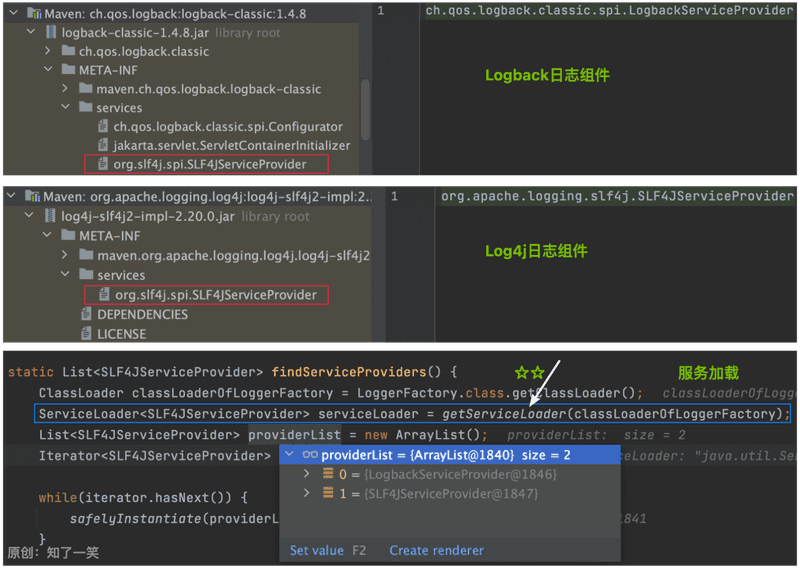The width and height of the screenshot is (800, 568).
Task: Click the Configurator file icon
Action: pyautogui.click(x=103, y=126)
